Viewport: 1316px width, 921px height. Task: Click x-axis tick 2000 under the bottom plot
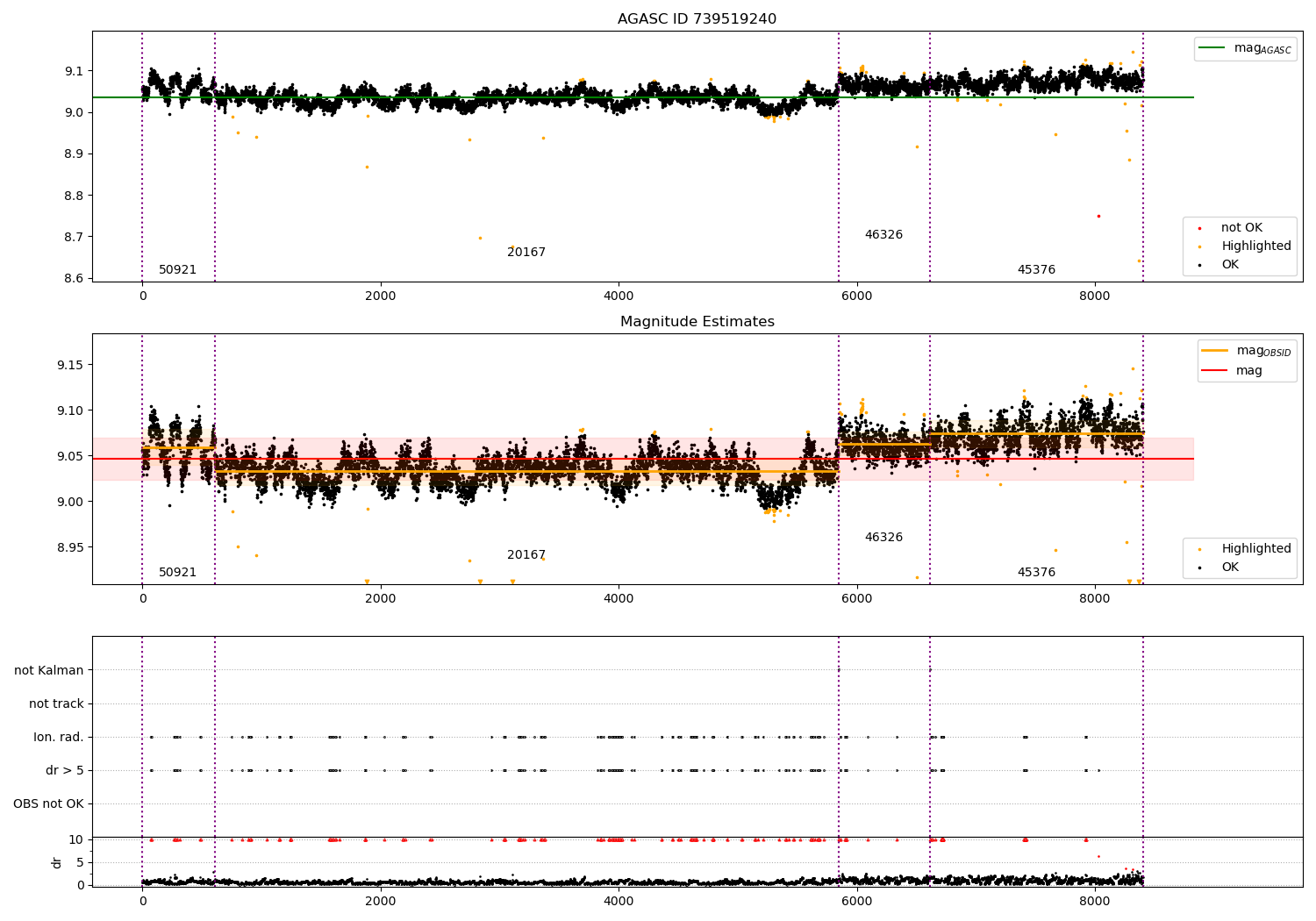[x=381, y=902]
